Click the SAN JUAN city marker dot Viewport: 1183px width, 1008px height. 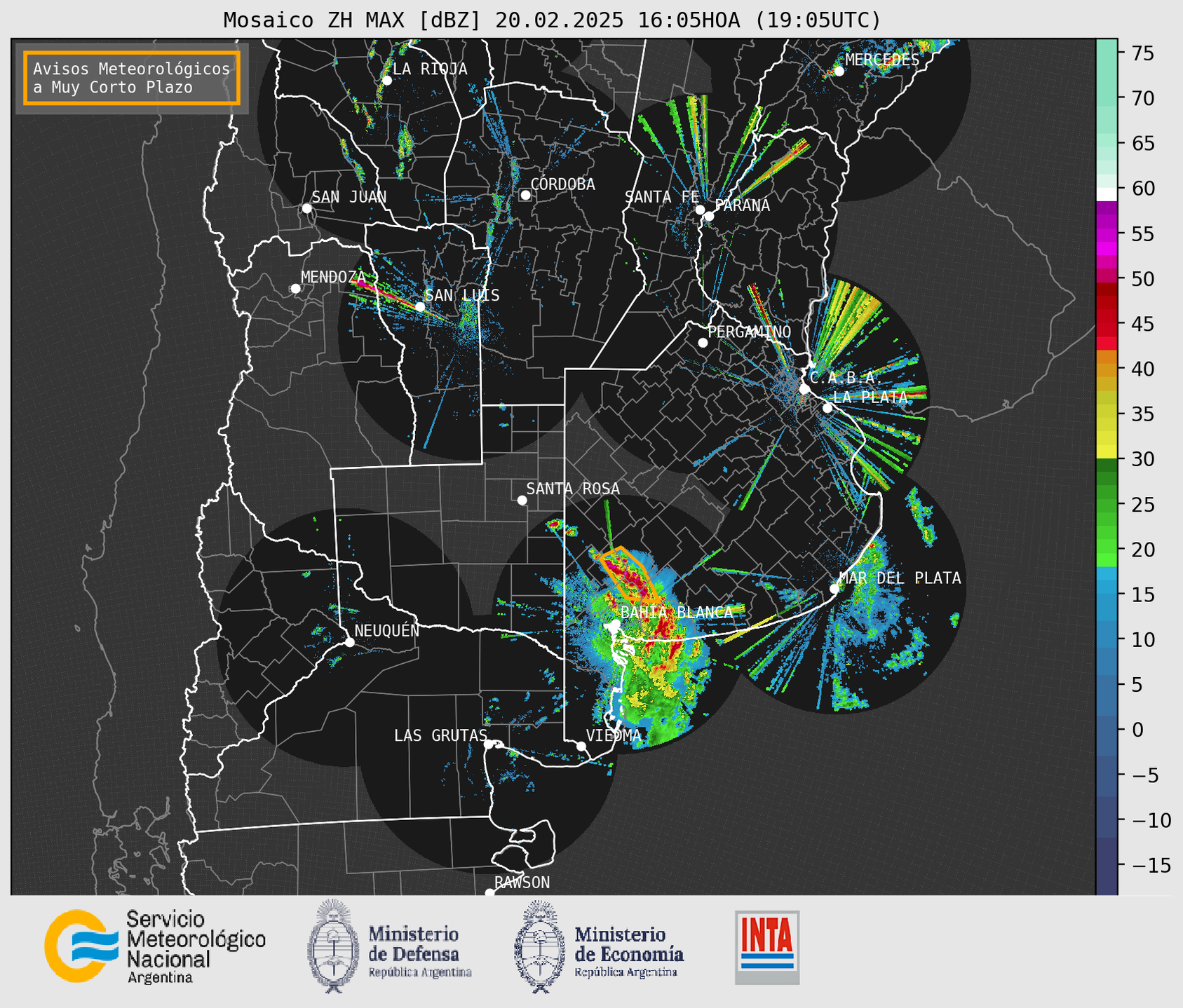[x=306, y=208]
